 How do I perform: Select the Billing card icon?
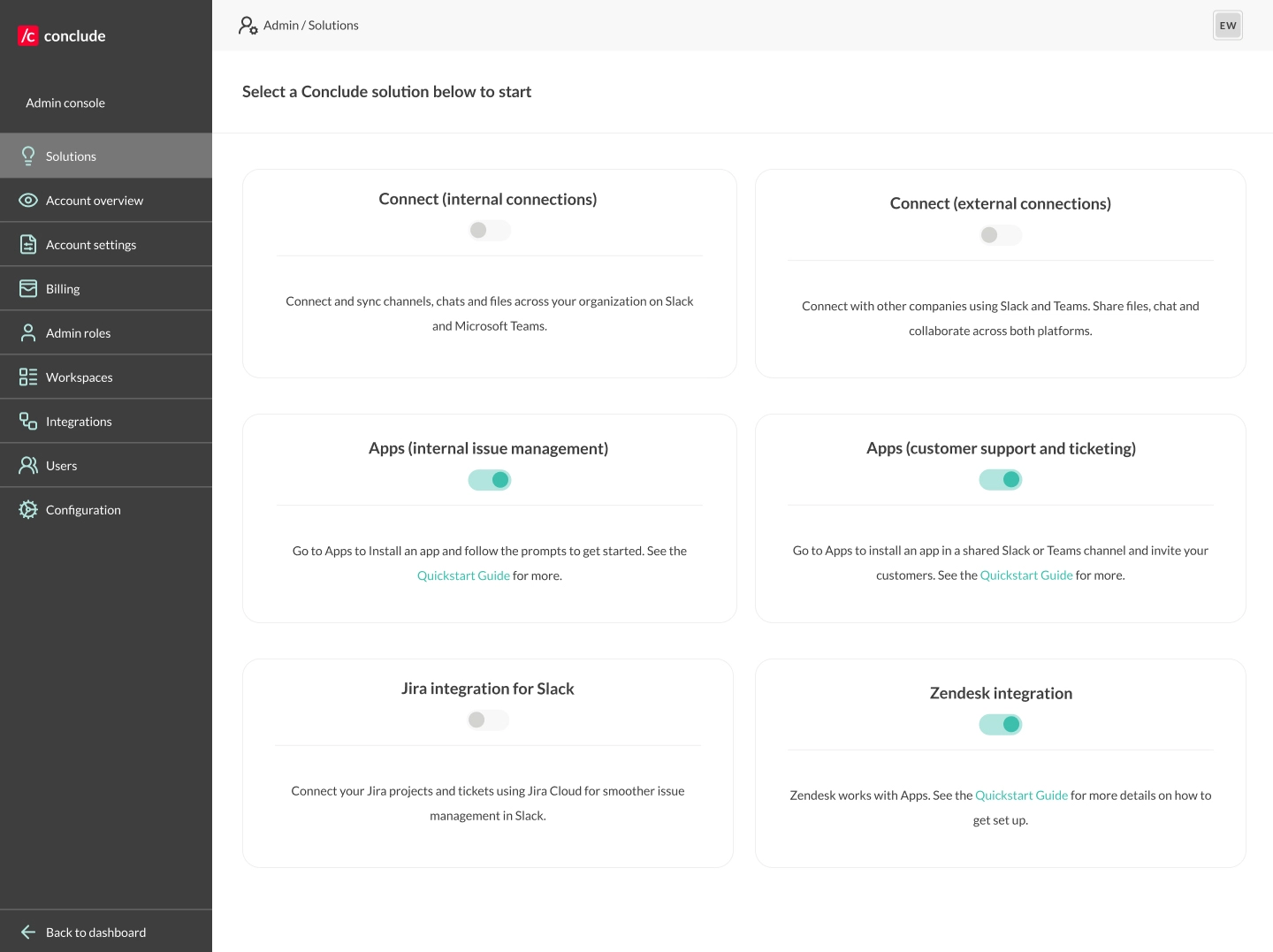[x=28, y=289]
